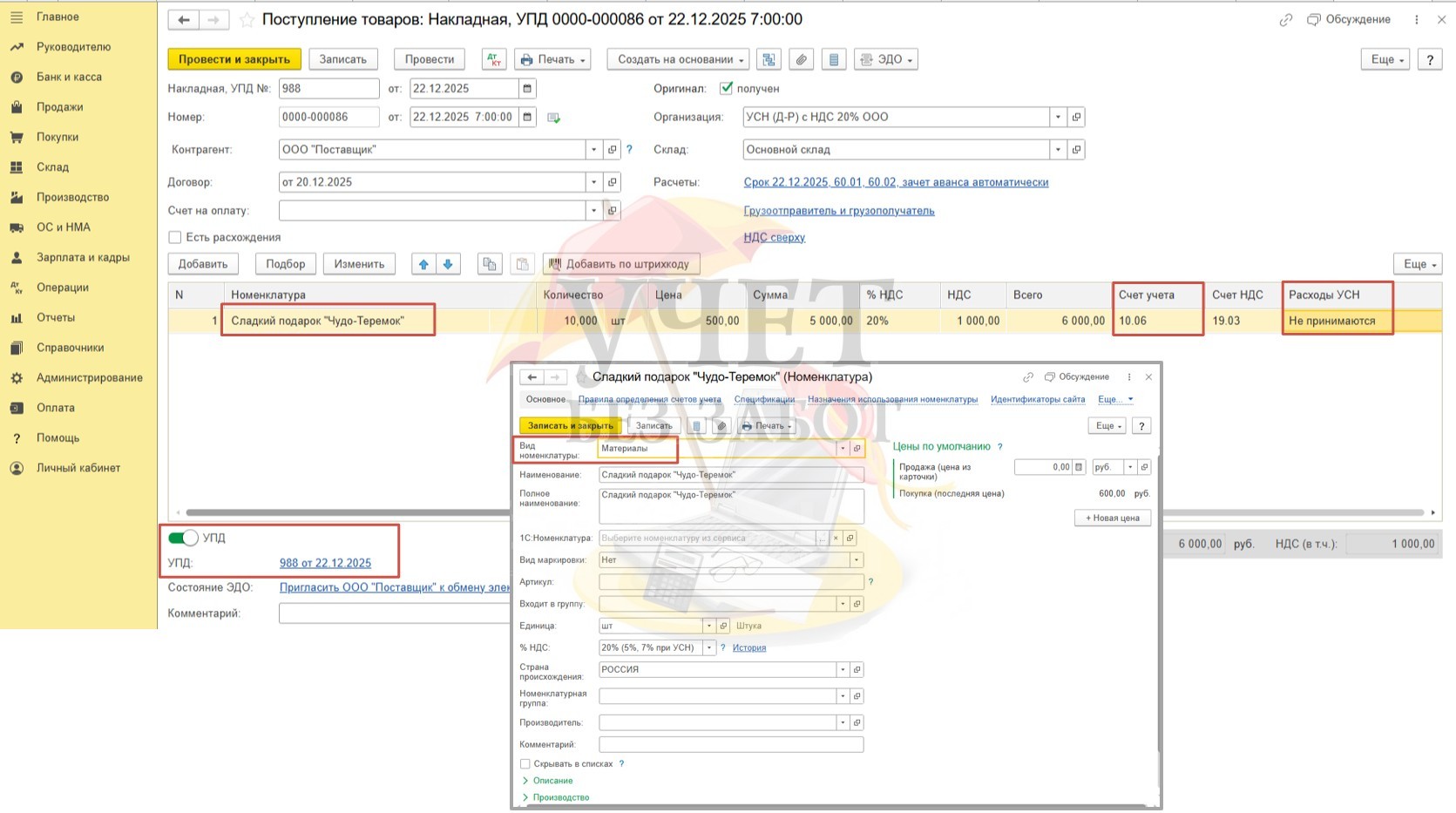The width and height of the screenshot is (1456, 813).
Task: Open the Контрагент field dropdown arrow
Action: pyautogui.click(x=593, y=150)
